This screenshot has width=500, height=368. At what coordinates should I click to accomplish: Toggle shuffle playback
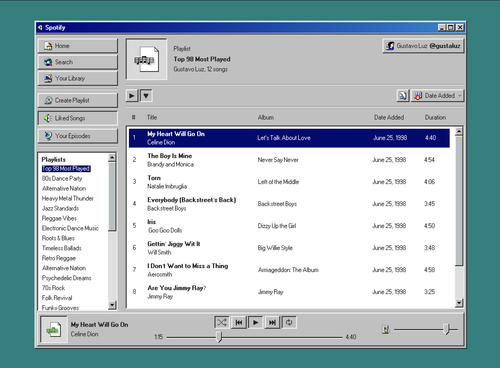pos(222,322)
